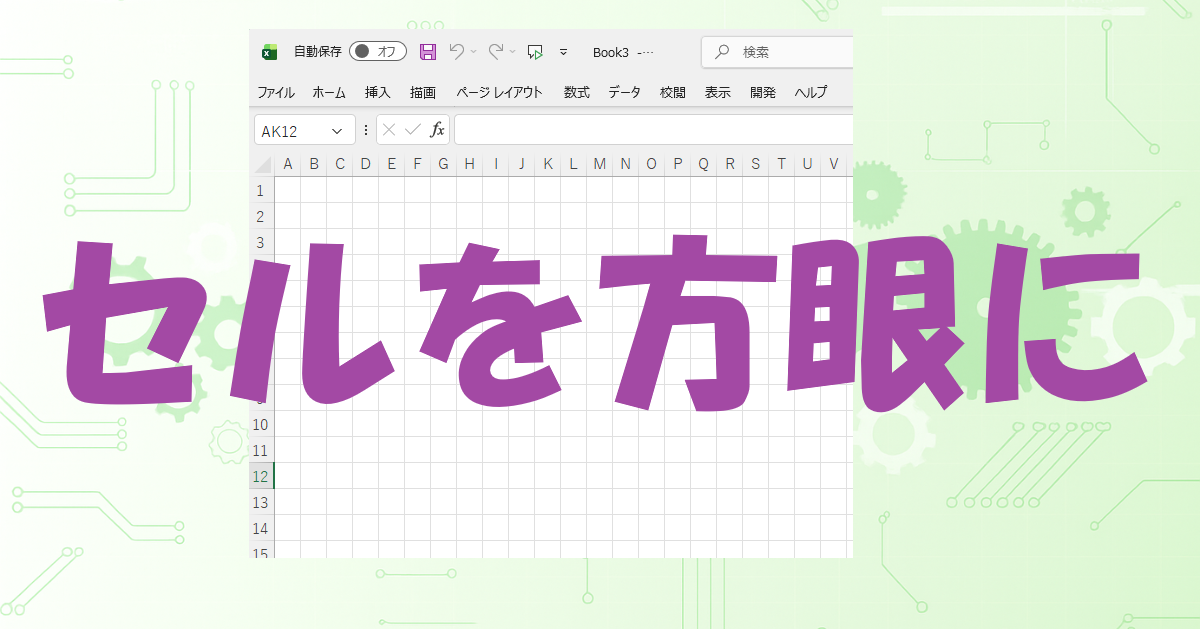Screen dimensions: 1200x629
Task: Select the row 13 header
Action: click(x=260, y=502)
